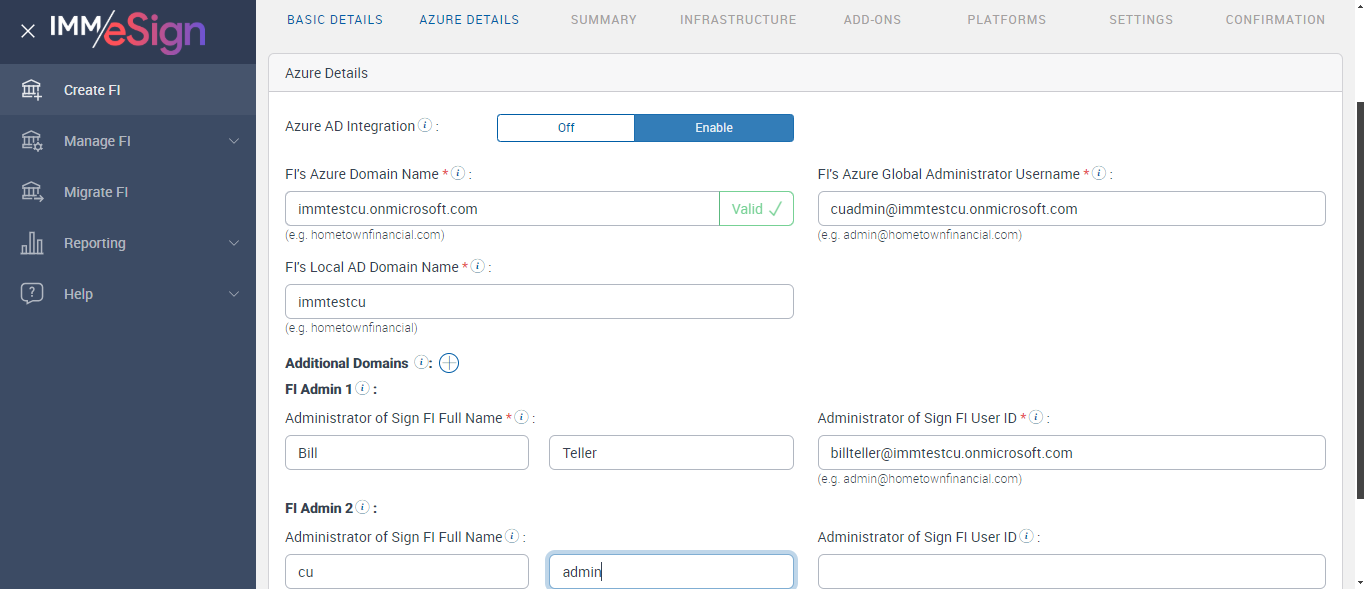Turn Azure AD Integration Off
Screen dimensions: 1366x589
[566, 128]
